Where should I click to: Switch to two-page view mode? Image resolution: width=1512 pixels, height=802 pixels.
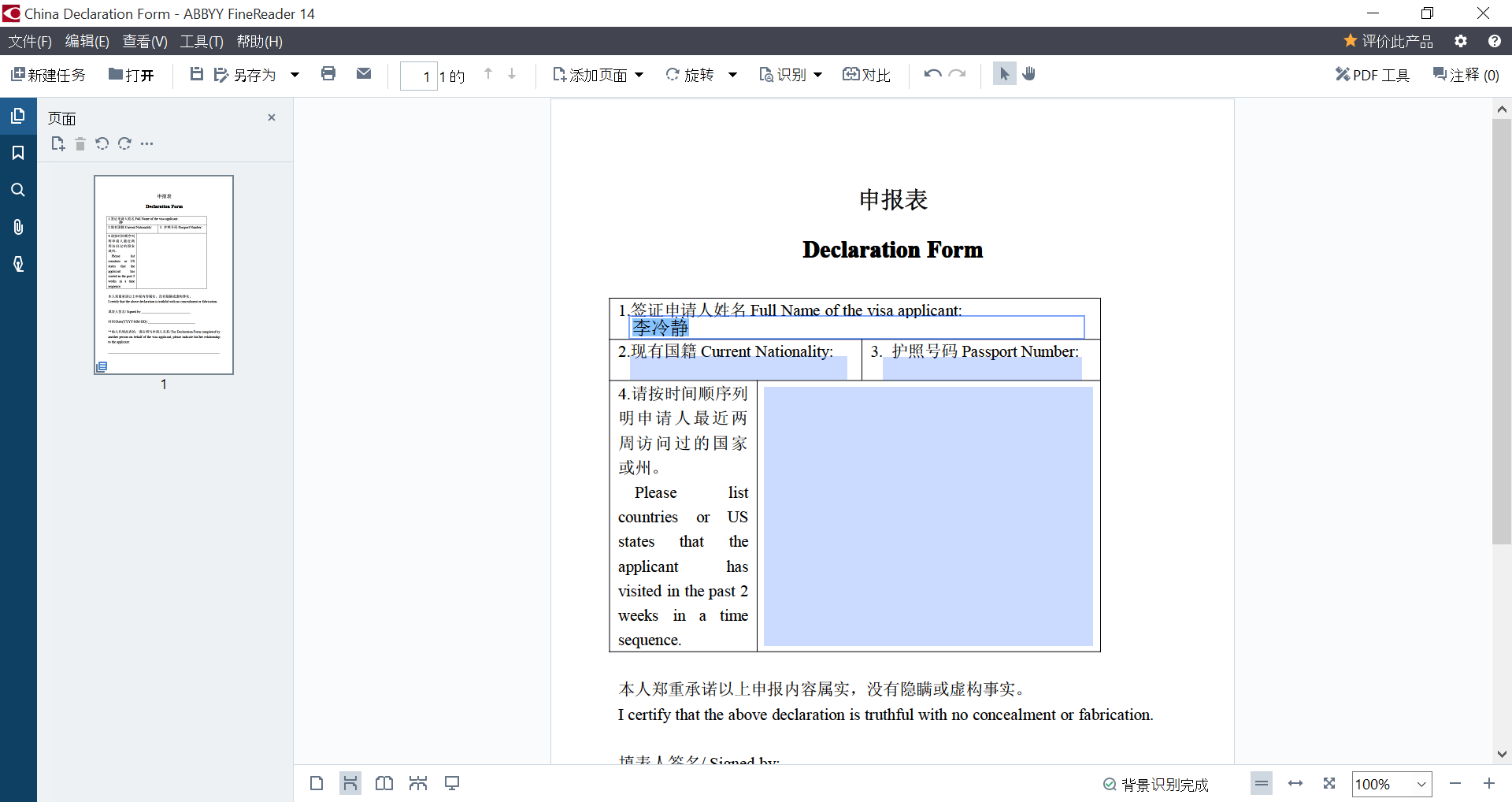tap(384, 783)
